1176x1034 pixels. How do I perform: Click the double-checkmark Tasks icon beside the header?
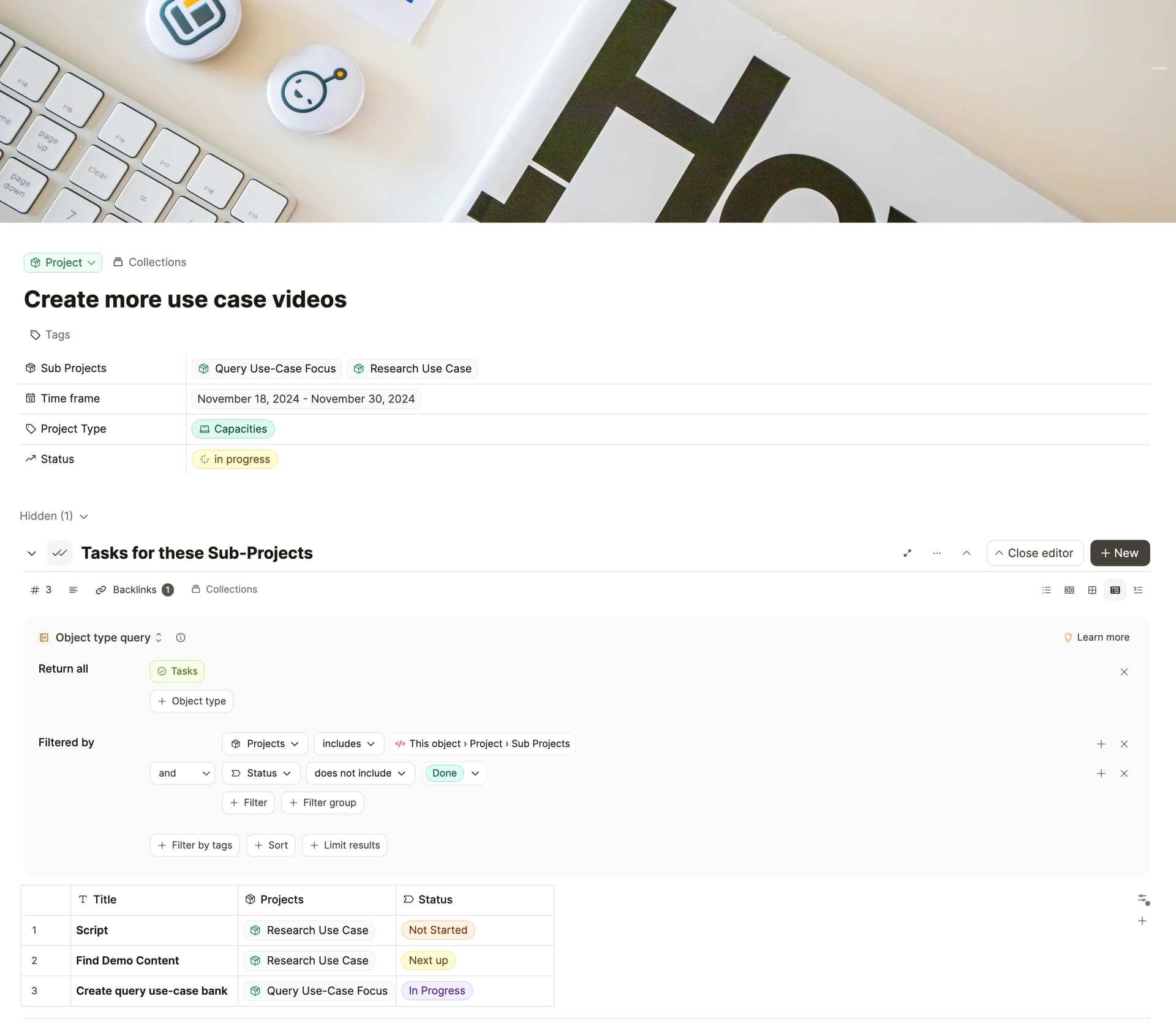(x=59, y=553)
